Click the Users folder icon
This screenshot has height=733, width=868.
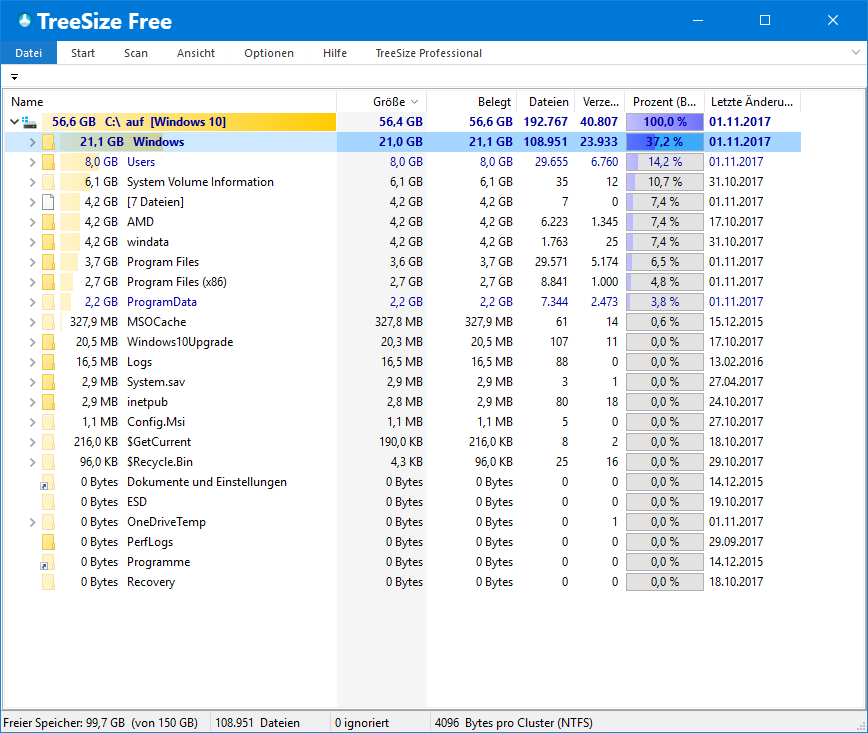49,162
